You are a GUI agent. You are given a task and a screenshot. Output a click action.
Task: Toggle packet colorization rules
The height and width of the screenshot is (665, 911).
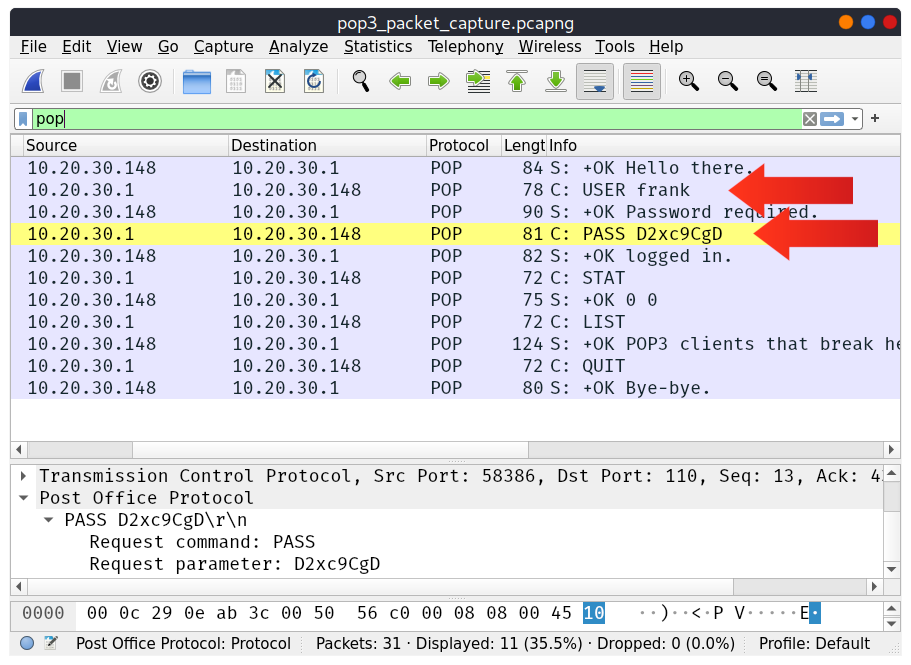[x=641, y=81]
